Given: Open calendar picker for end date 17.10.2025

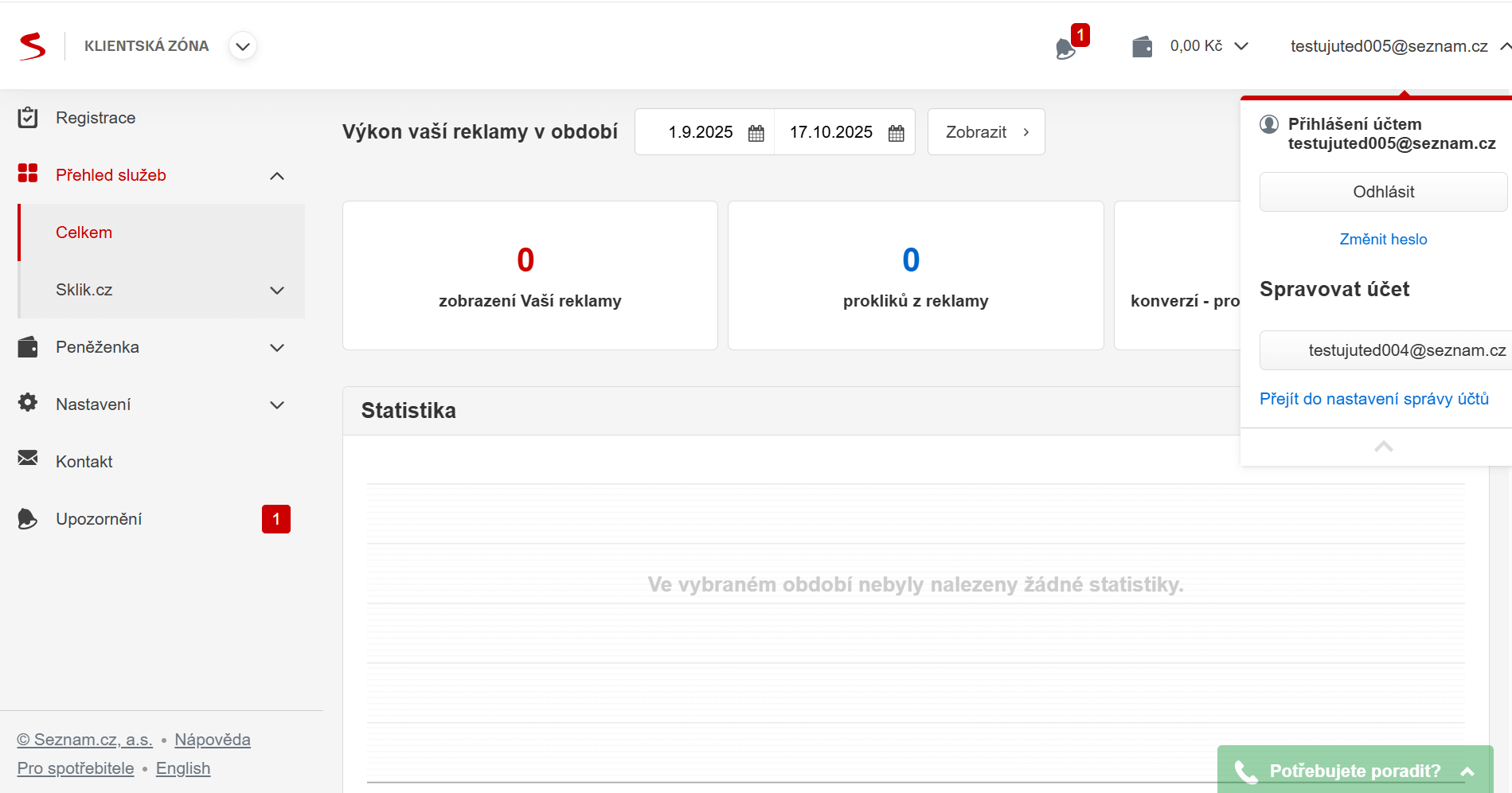Looking at the screenshot, I should point(896,133).
